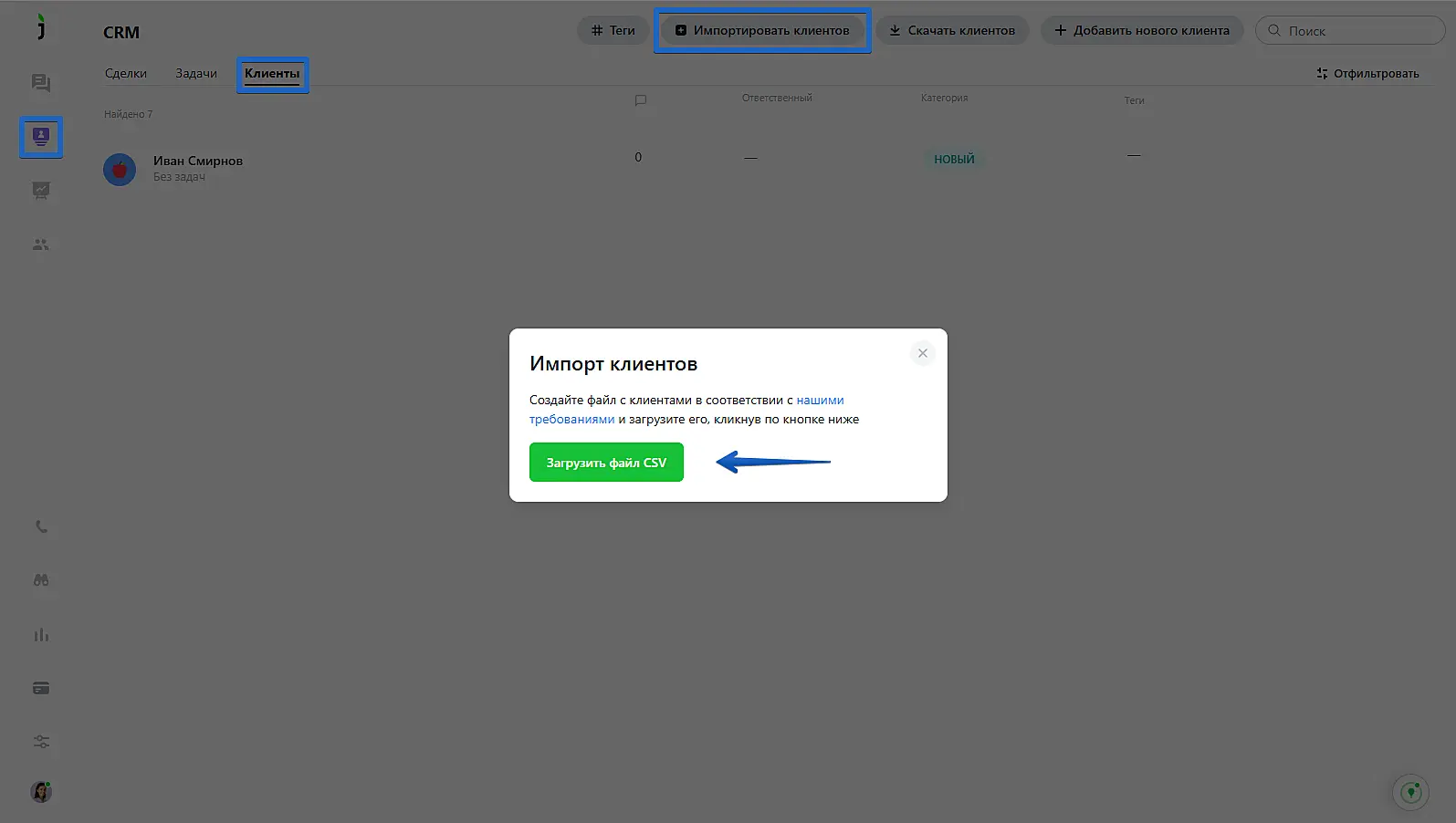Click the user profile avatar in sidebar
The width and height of the screenshot is (1456, 823).
pos(41,792)
